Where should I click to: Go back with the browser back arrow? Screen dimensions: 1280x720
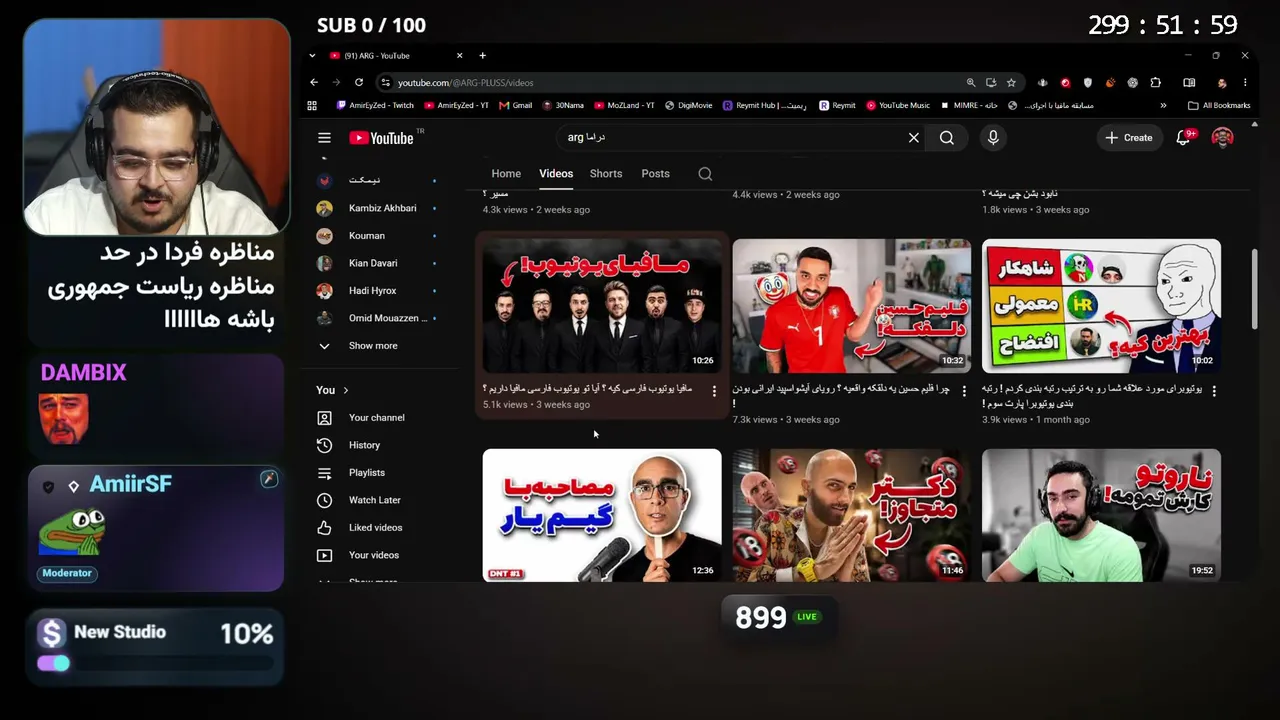tap(314, 83)
